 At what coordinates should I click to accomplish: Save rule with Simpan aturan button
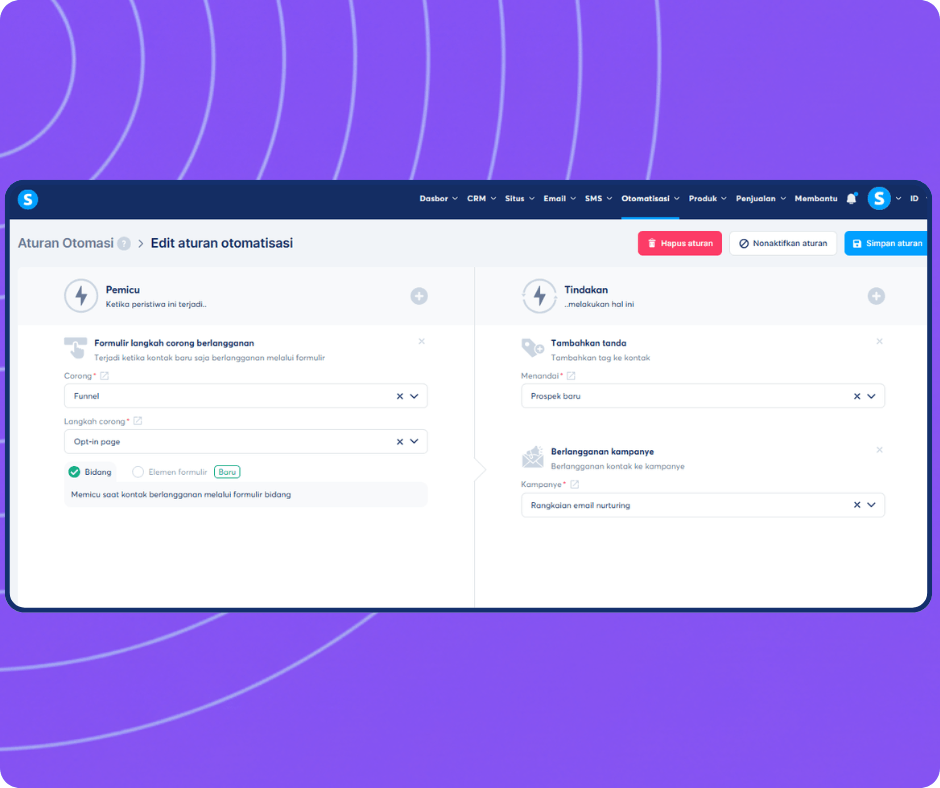tap(886, 243)
